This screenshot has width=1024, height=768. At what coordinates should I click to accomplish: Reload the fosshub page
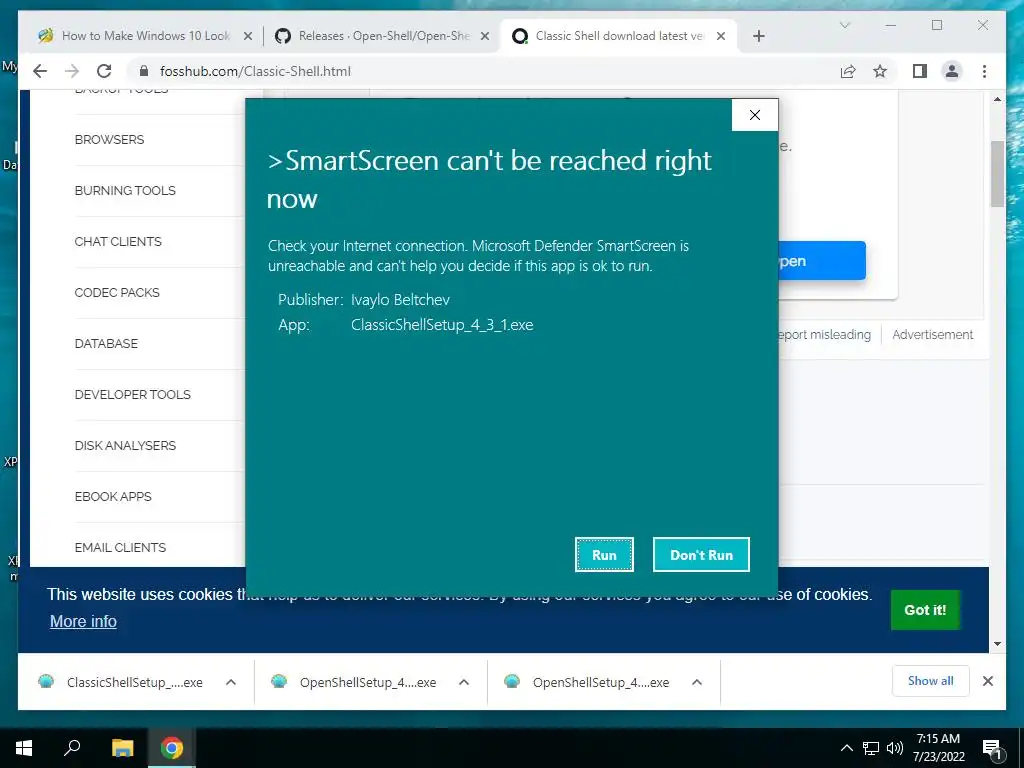(x=104, y=71)
